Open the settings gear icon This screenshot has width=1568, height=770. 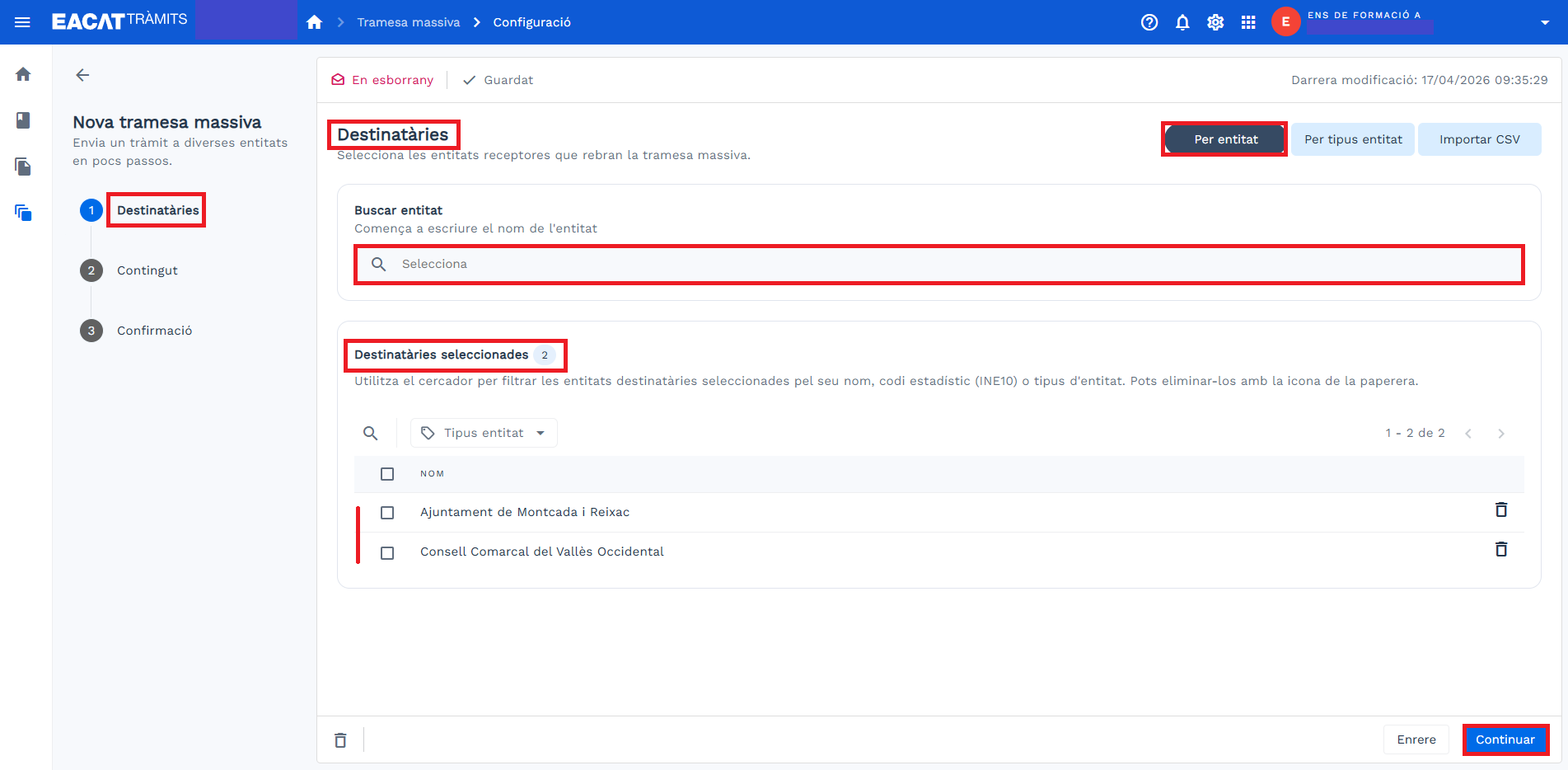coord(1215,22)
